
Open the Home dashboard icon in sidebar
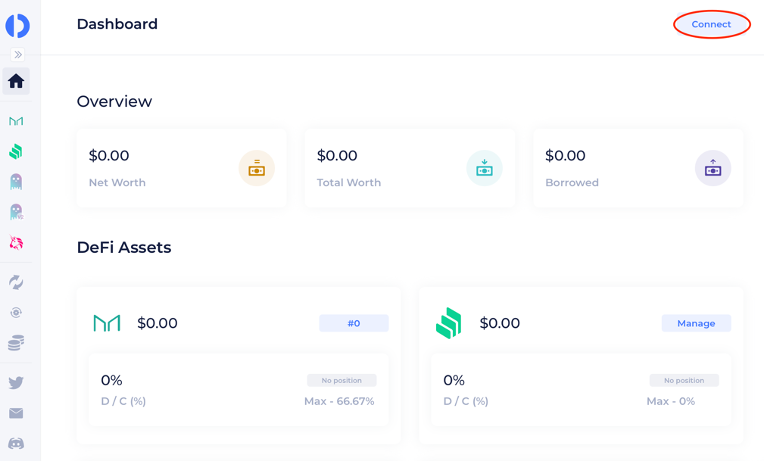[x=16, y=81]
